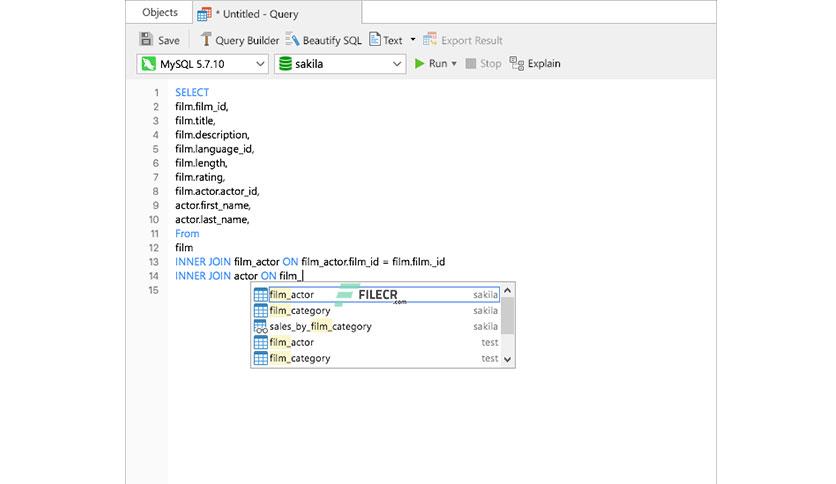Click the Explain label
836x484 pixels.
point(544,63)
